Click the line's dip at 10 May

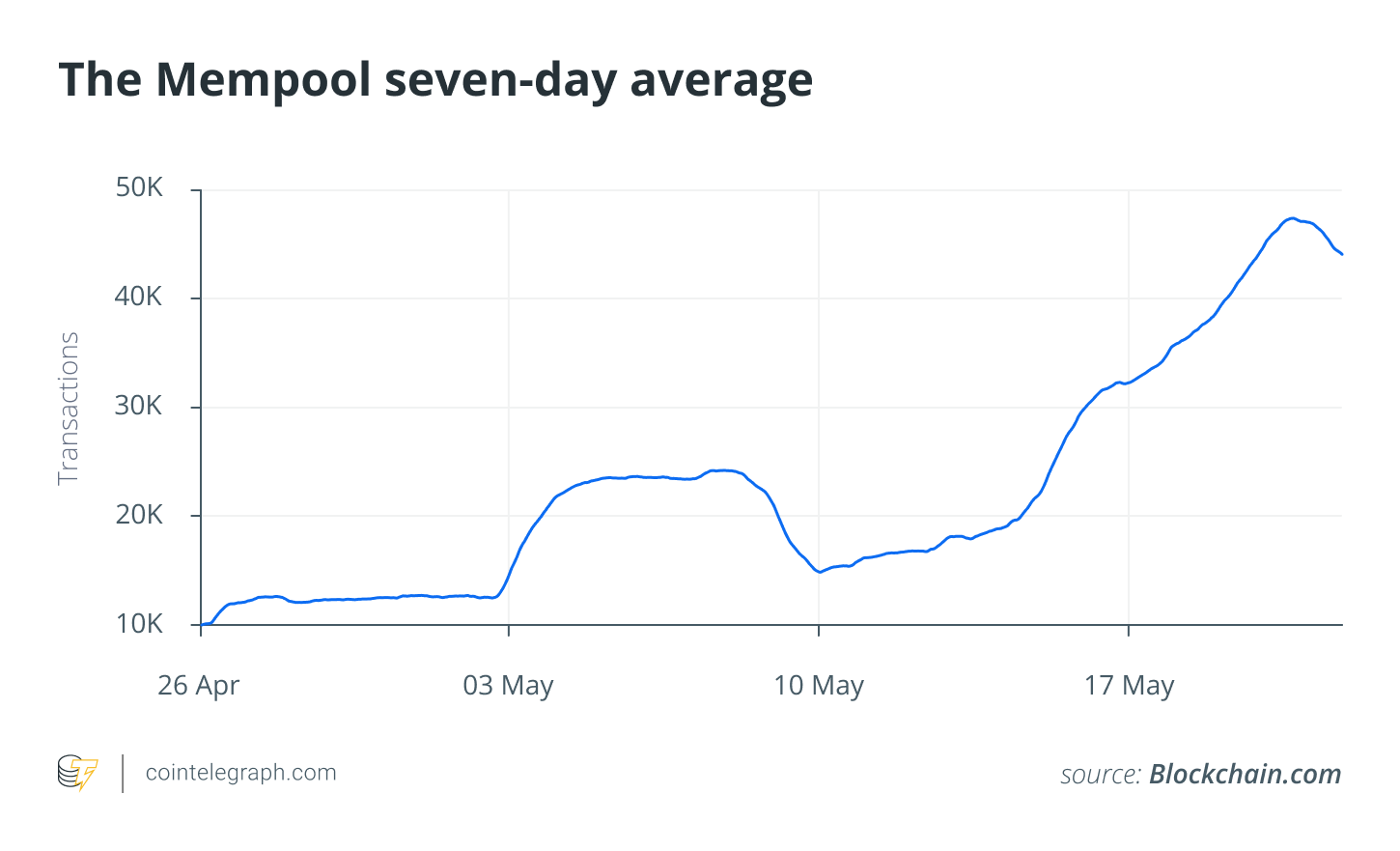click(819, 572)
